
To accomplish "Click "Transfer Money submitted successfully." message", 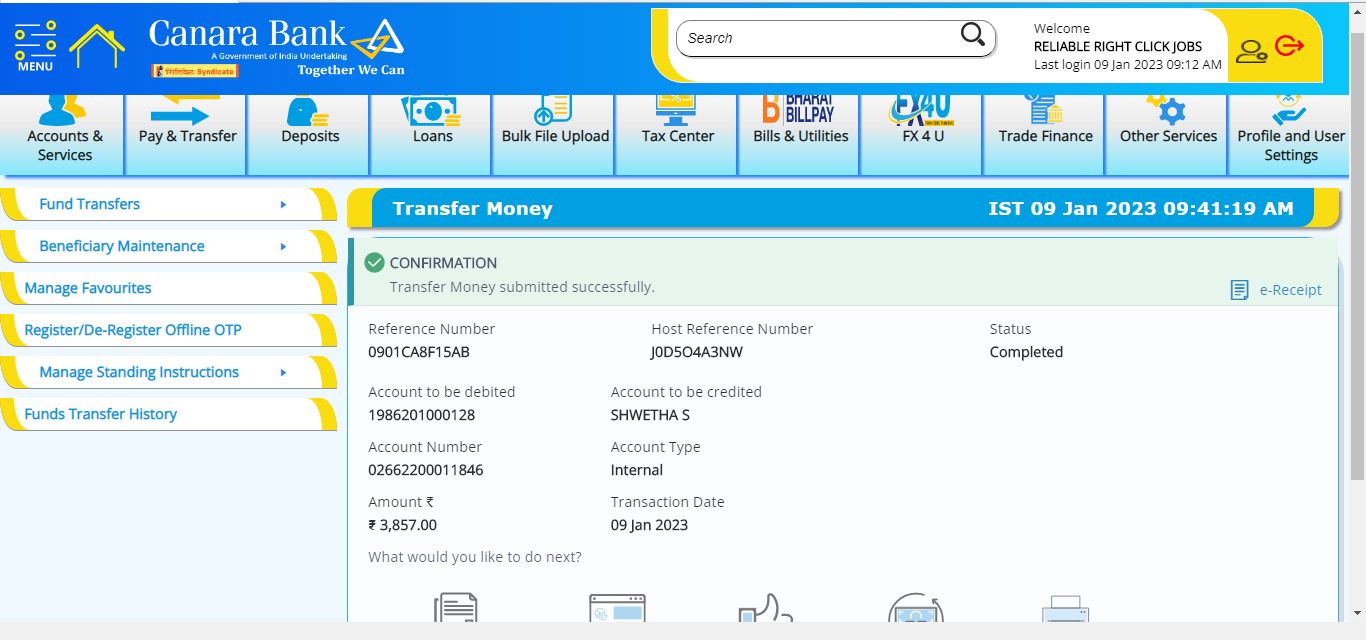I will pyautogui.click(x=522, y=287).
